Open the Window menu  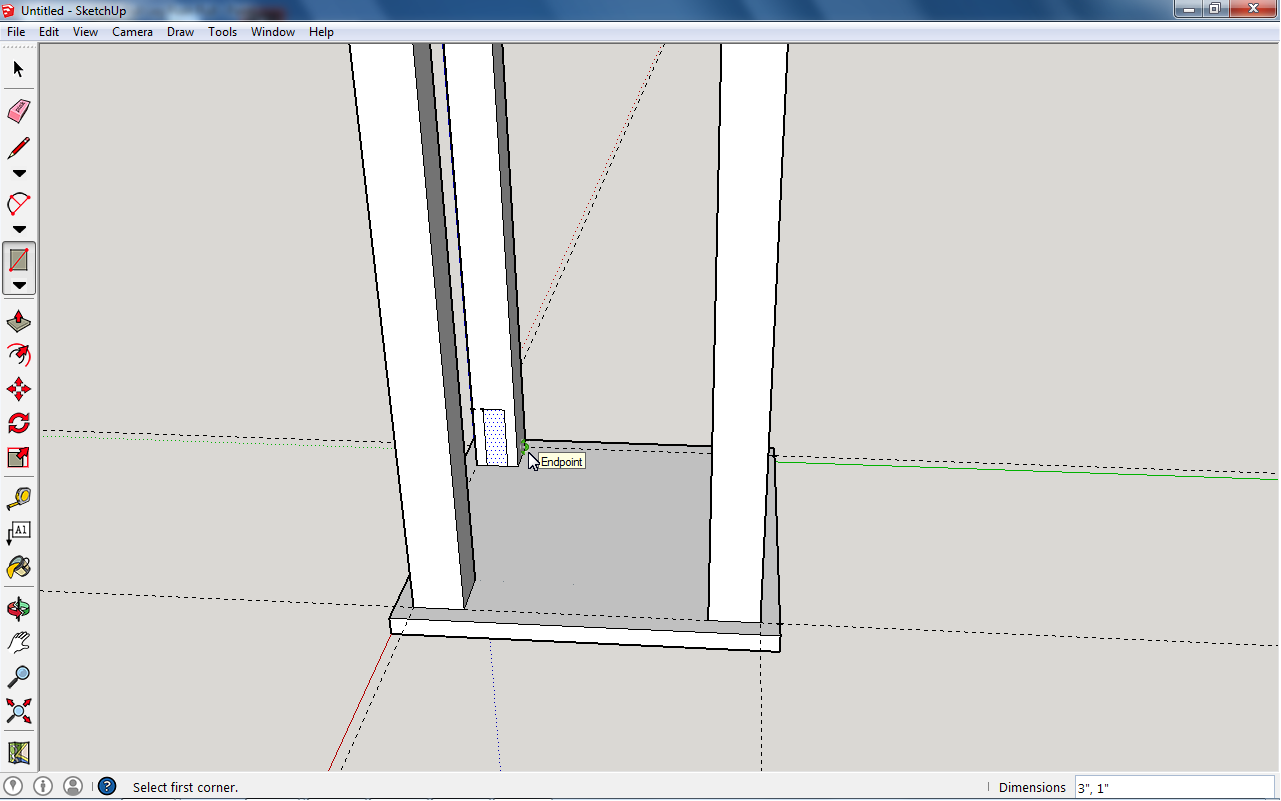[273, 32]
